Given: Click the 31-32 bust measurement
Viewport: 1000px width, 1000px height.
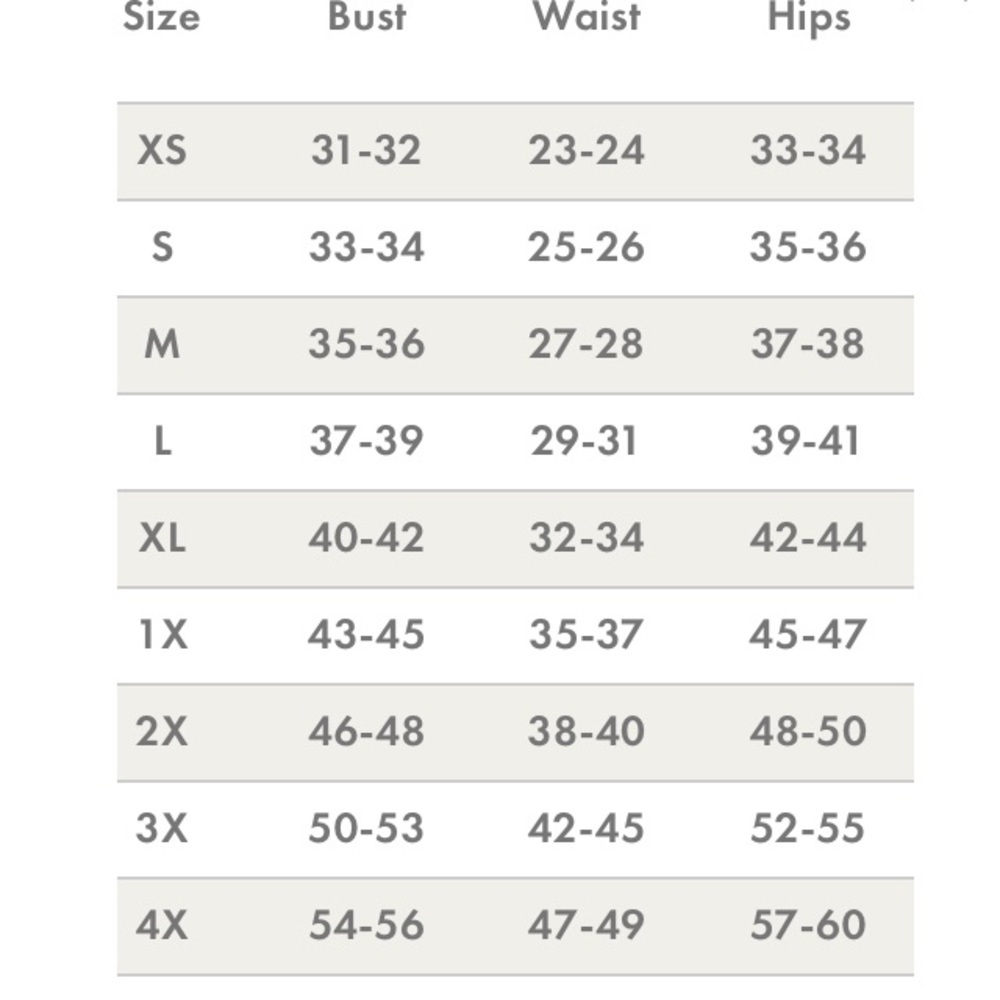Looking at the screenshot, I should (x=366, y=151).
